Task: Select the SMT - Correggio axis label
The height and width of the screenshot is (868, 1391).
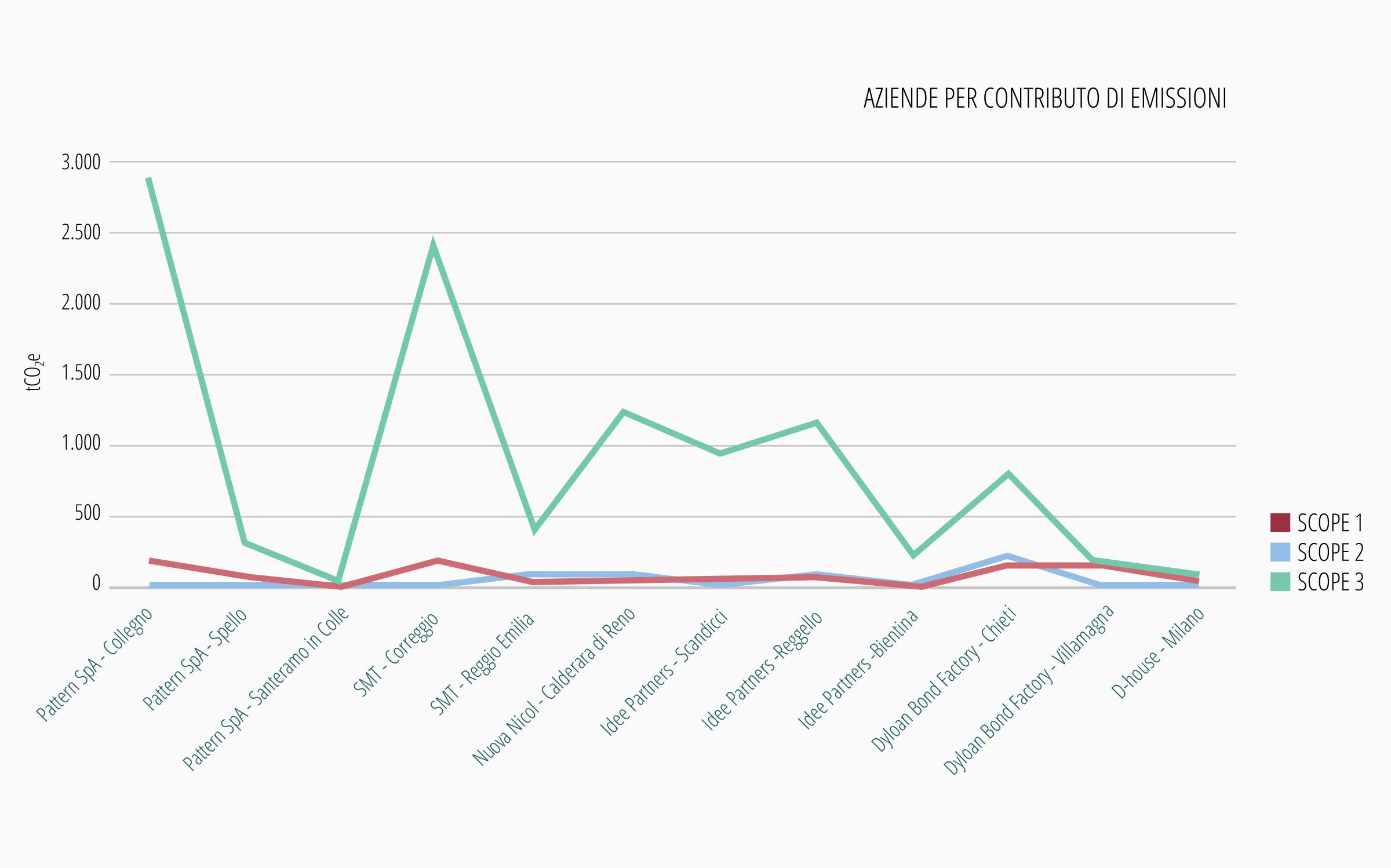Action: [396, 654]
